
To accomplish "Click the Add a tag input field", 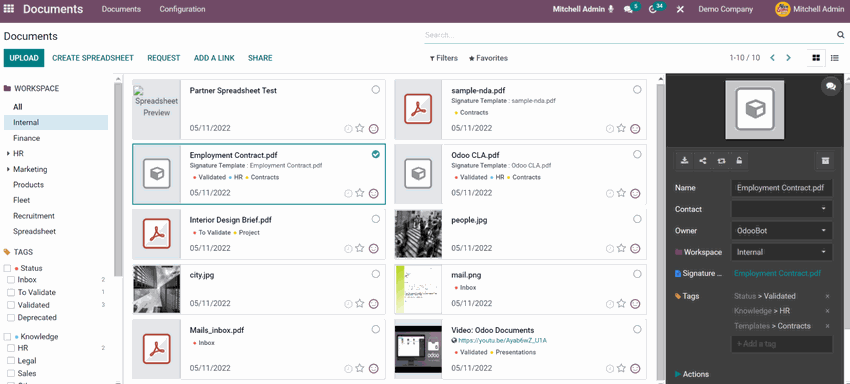I will 781,344.
